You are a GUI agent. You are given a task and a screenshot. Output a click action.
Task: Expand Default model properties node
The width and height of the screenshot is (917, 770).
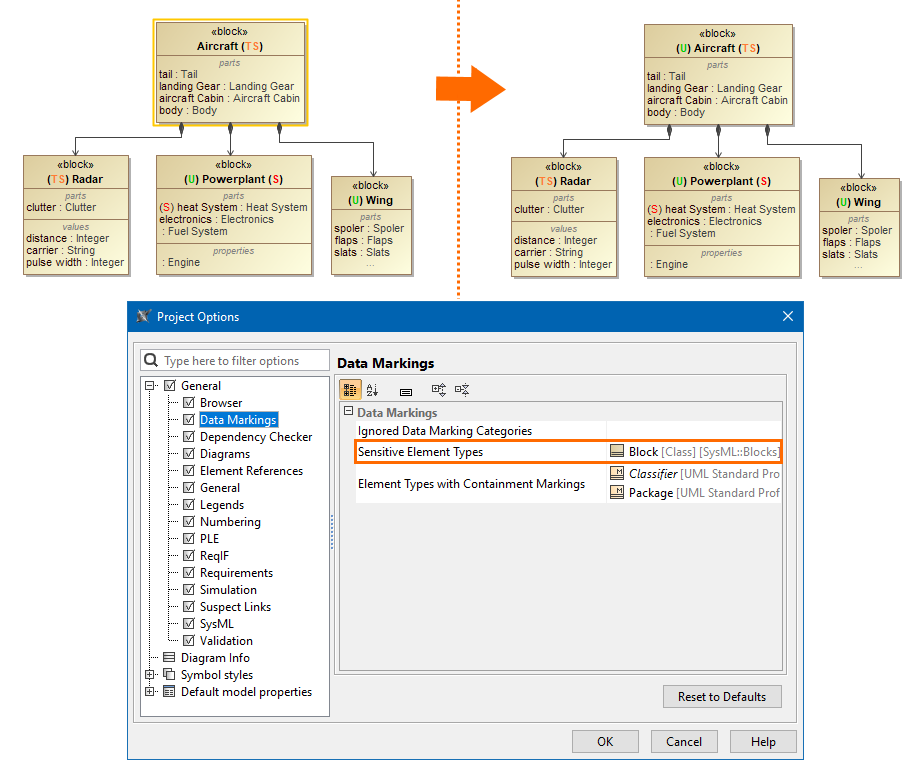150,692
